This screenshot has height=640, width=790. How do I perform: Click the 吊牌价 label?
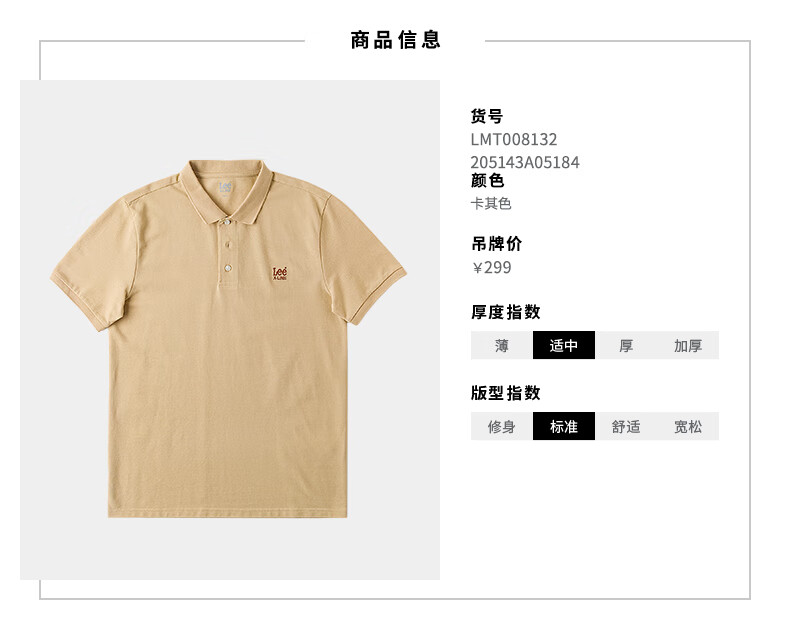pos(497,244)
